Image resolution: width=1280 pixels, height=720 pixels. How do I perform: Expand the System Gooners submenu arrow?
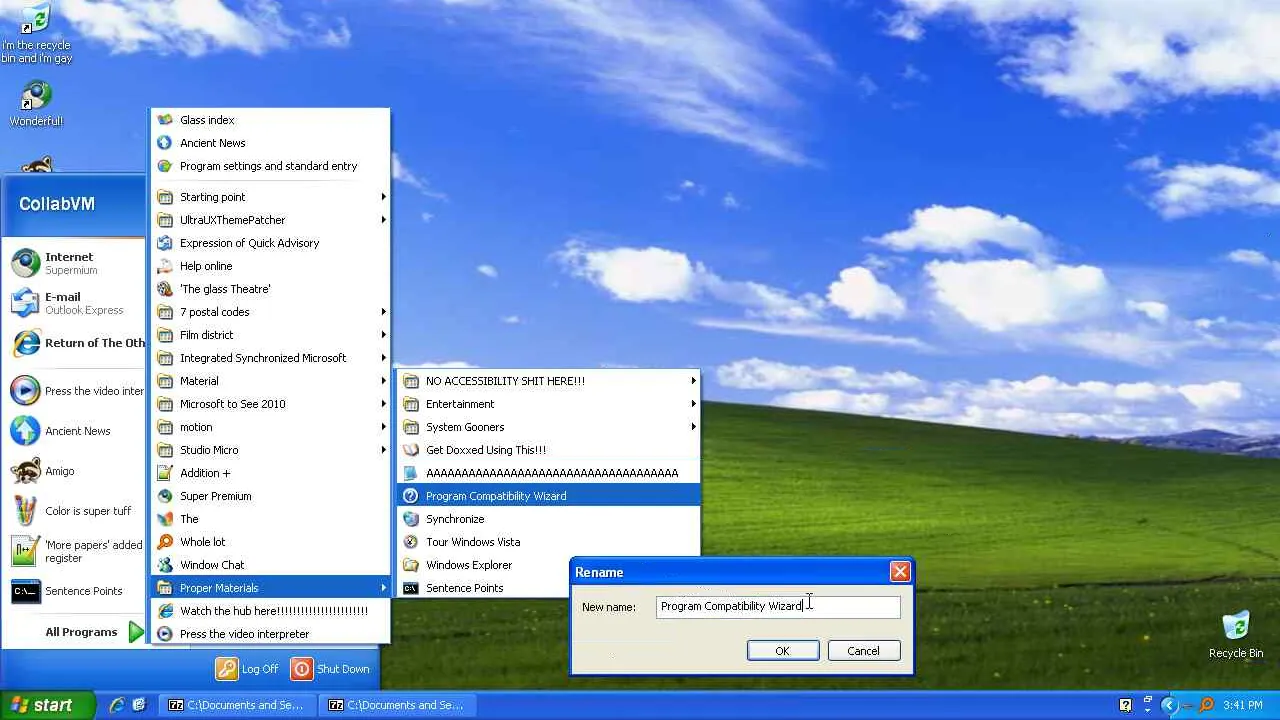[693, 427]
